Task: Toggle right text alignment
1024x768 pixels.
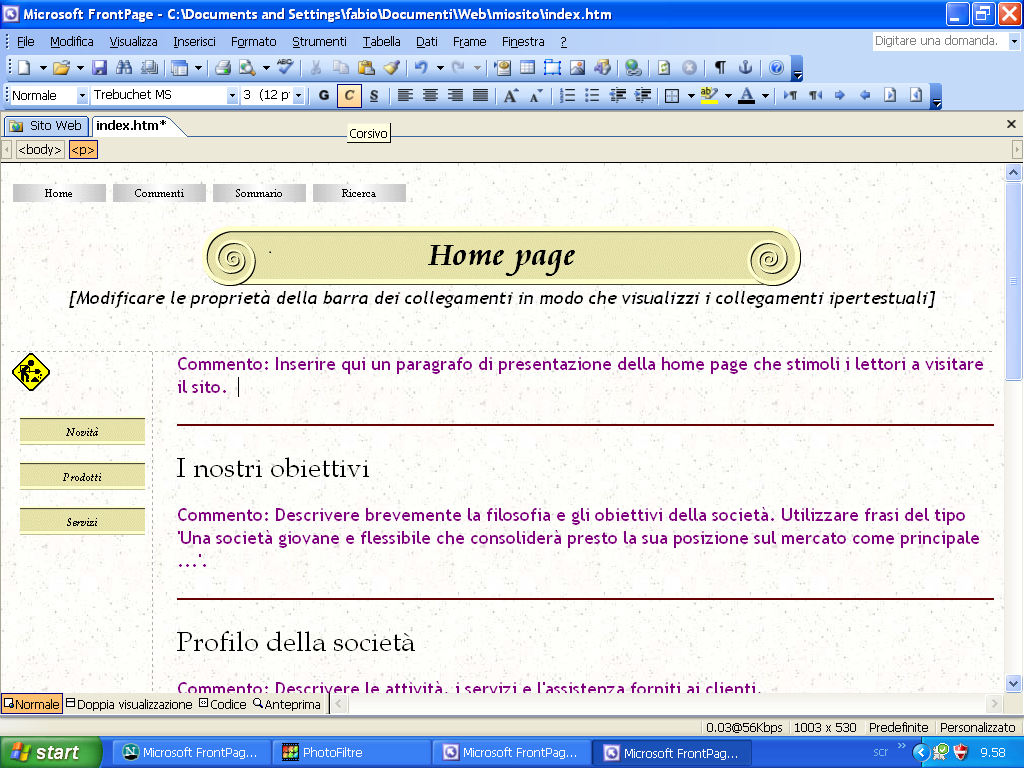Action: click(x=455, y=95)
